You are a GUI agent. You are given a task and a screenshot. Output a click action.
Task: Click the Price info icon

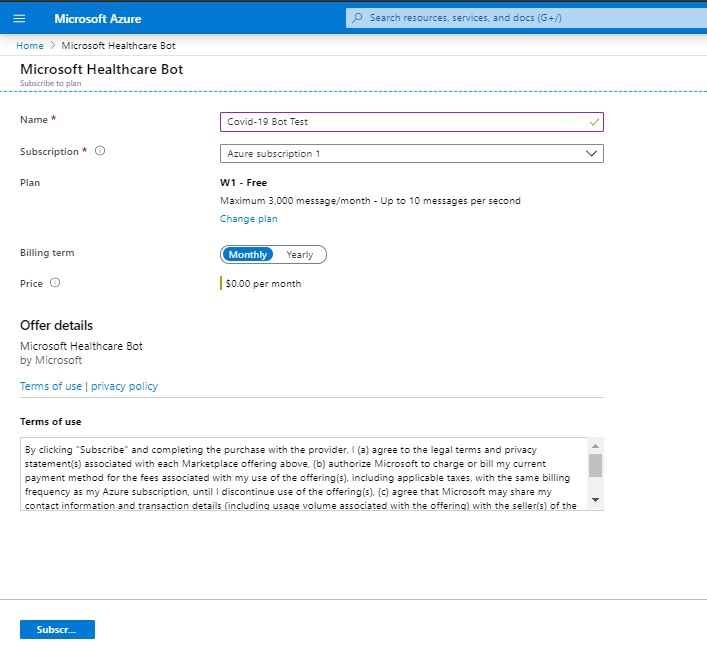point(55,283)
